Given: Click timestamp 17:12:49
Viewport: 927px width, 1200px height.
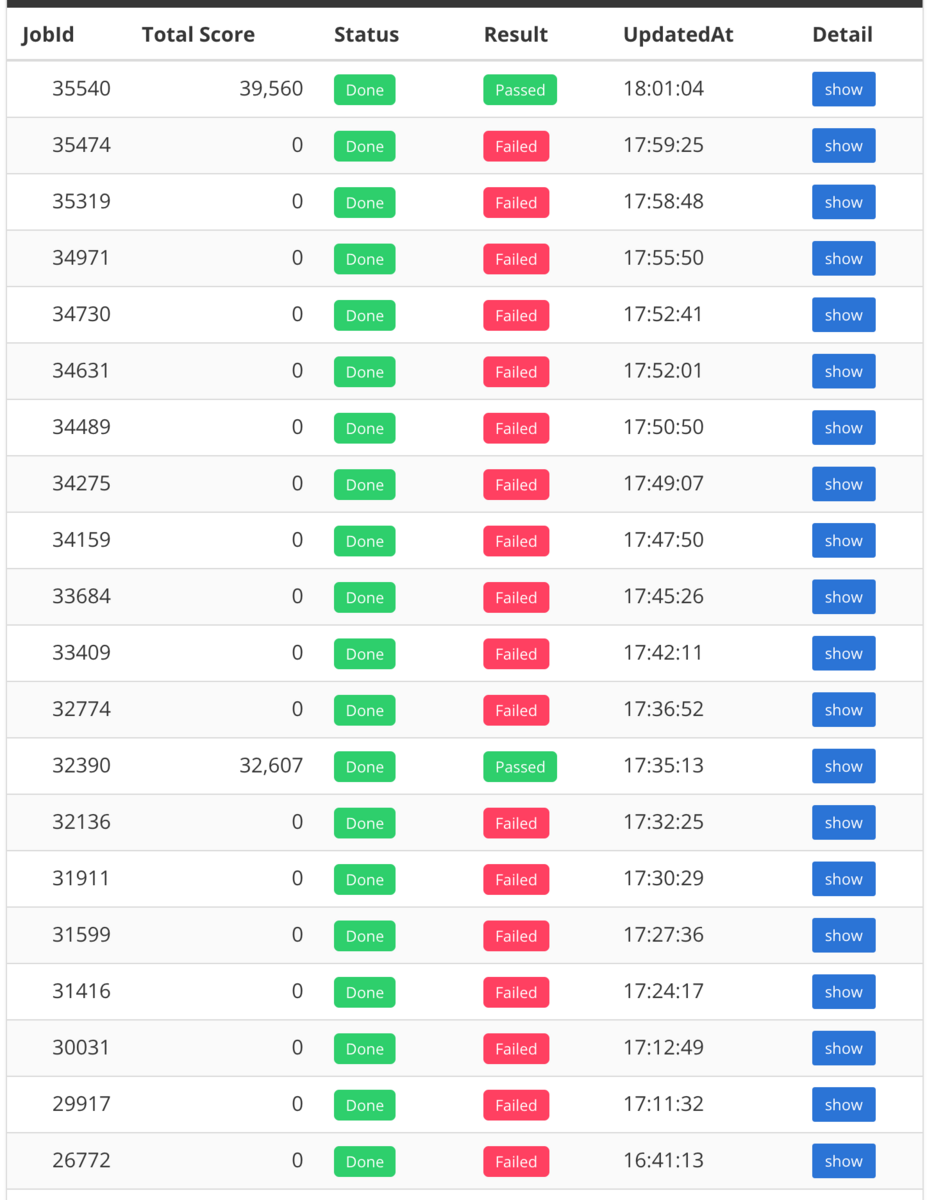Looking at the screenshot, I should tap(663, 1048).
